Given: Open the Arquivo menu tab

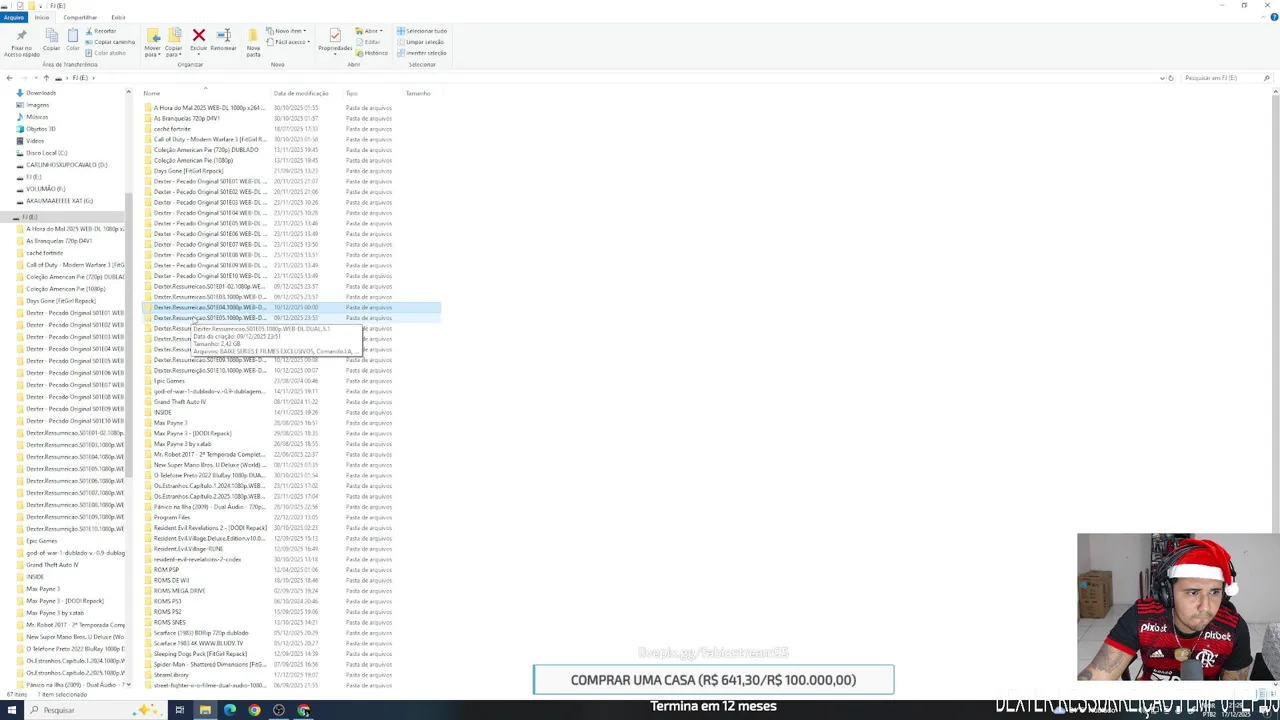Looking at the screenshot, I should 13,17.
